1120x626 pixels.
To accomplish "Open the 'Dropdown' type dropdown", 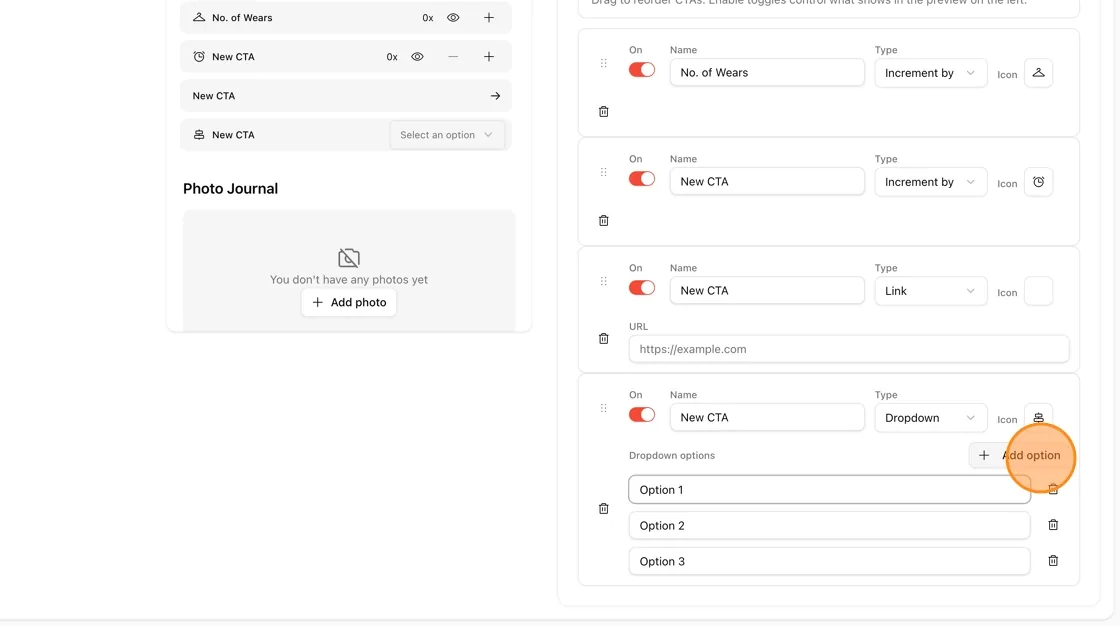I will click(930, 418).
